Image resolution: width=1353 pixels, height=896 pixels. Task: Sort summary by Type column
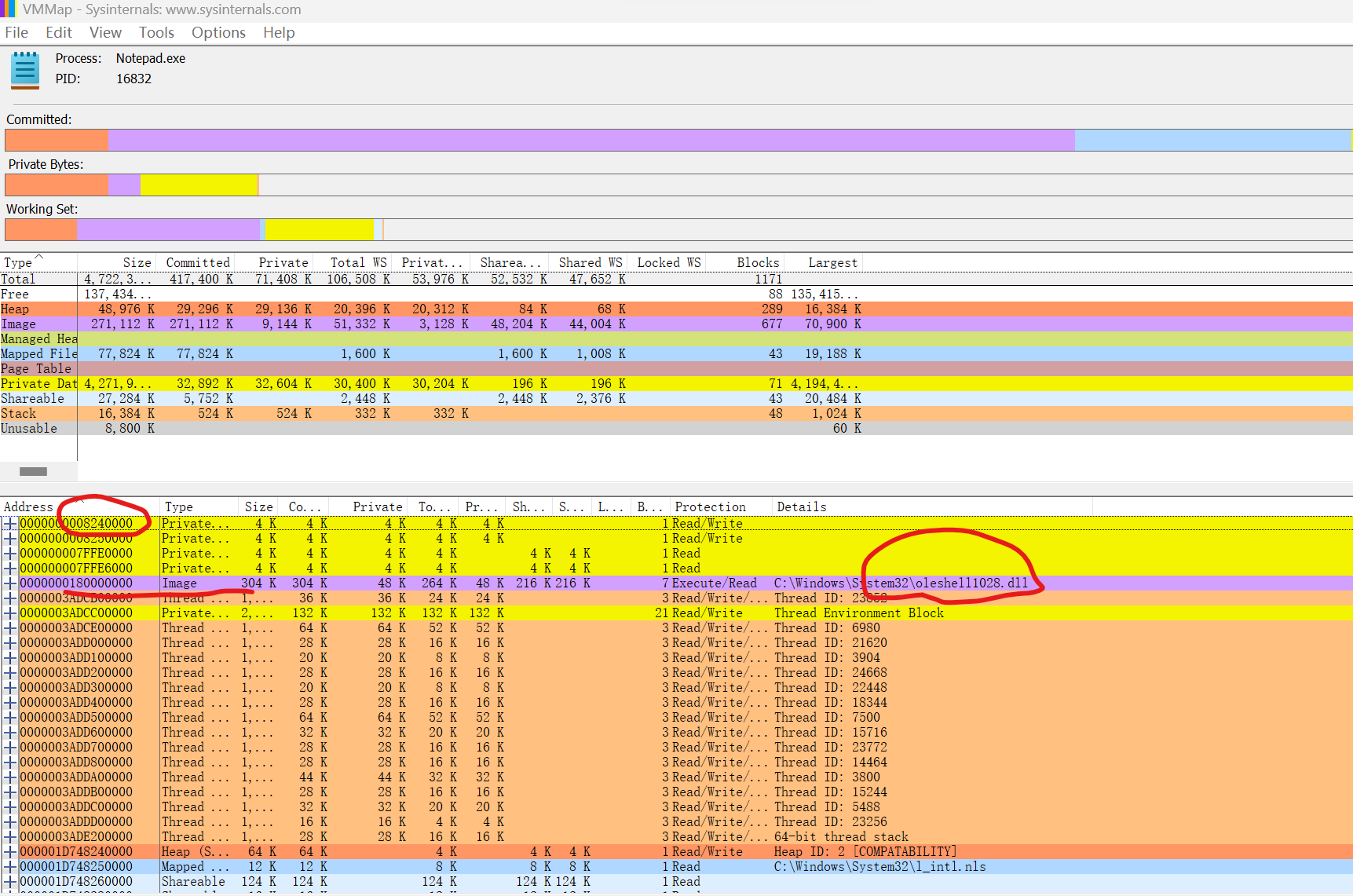pyautogui.click(x=38, y=262)
